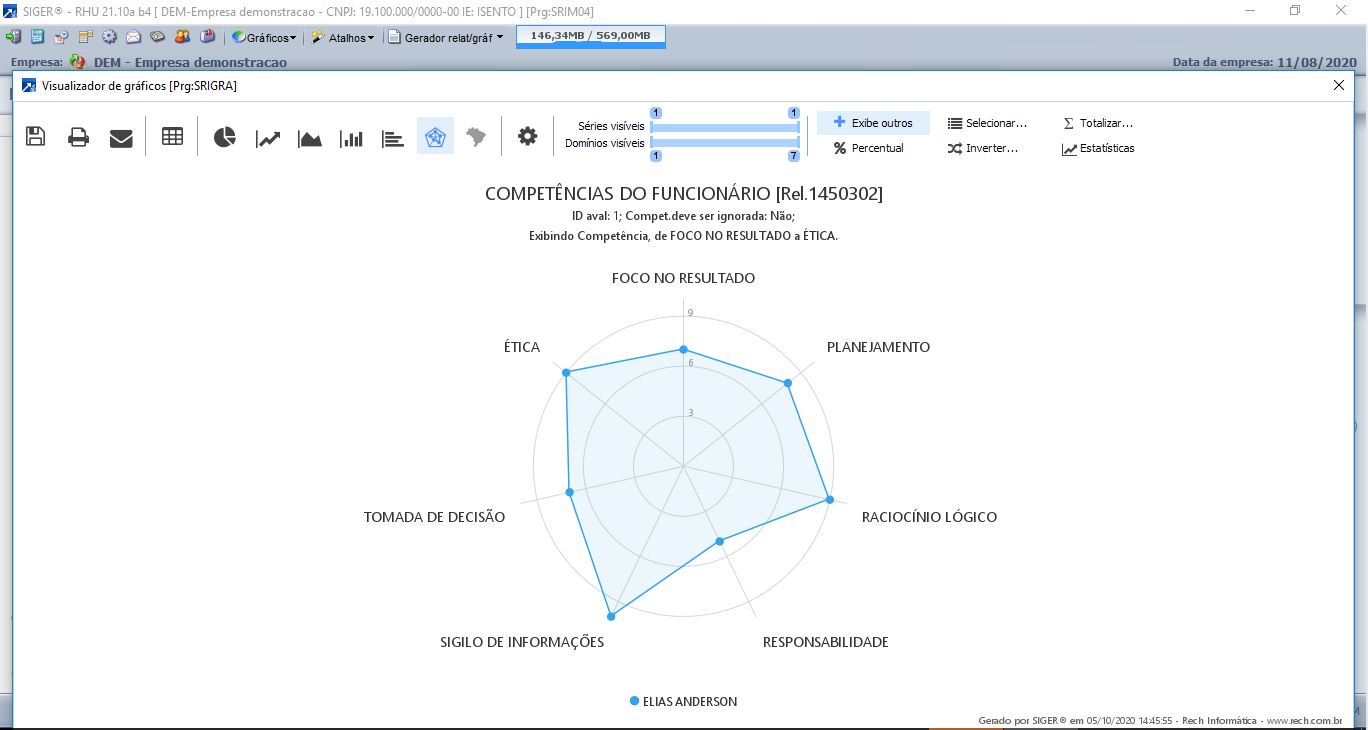This screenshot has height=730, width=1368.
Task: Click the memory usage indicator 146,34MB / 569,00MB
Action: click(x=590, y=36)
